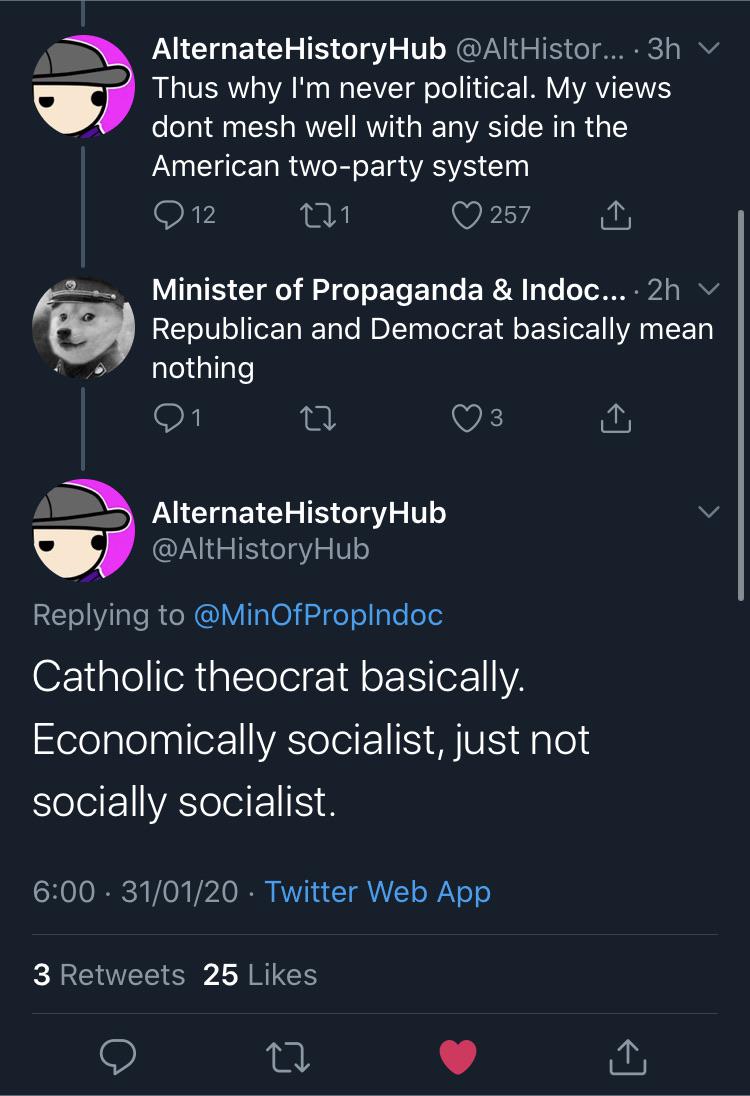The image size is (750, 1096).
Task: Open AlternateHistoryHub's profile avatar
Action: click(80, 528)
